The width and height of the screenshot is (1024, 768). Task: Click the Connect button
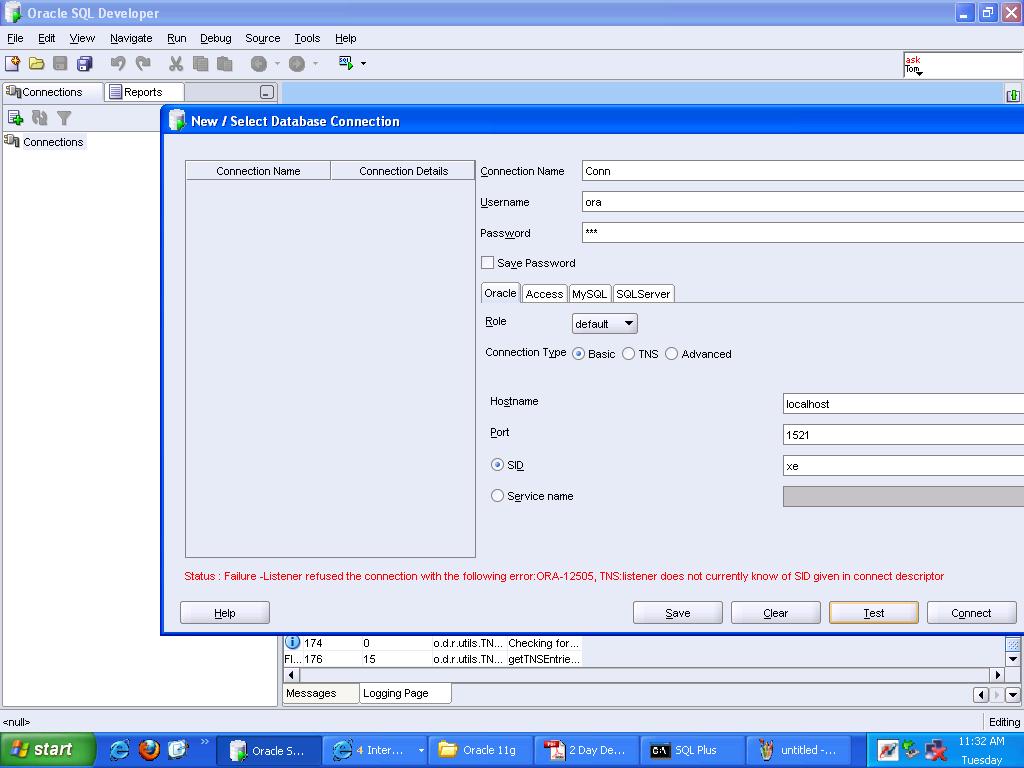[x=970, y=613]
